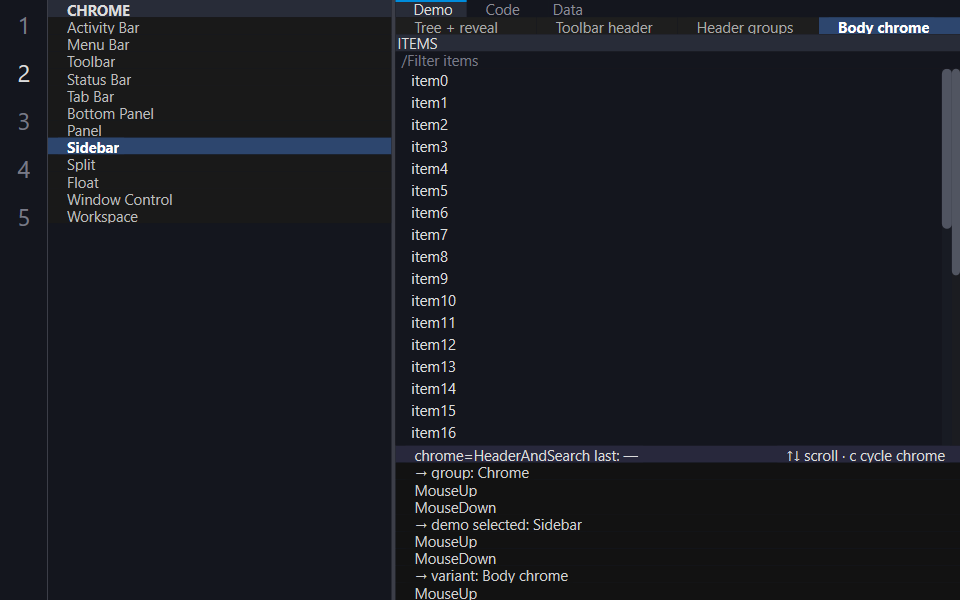Viewport: 960px width, 600px height.
Task: Select numbered group 4 in left rail
Action: click(x=23, y=169)
